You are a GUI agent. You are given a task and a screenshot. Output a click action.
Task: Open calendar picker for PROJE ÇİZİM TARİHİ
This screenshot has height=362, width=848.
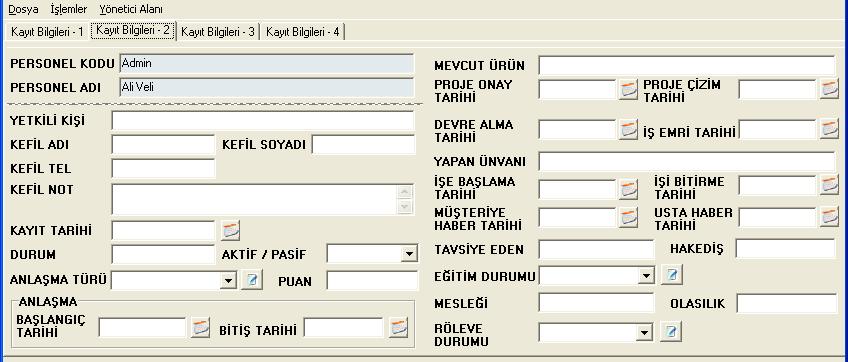click(829, 89)
